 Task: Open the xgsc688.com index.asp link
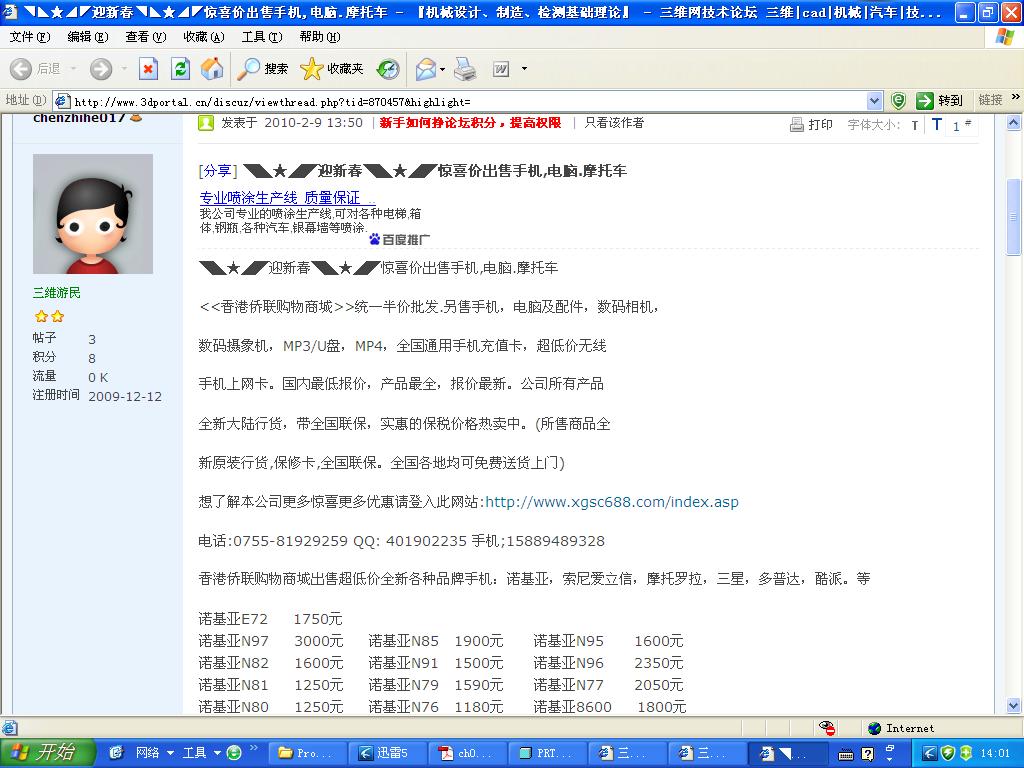(612, 502)
